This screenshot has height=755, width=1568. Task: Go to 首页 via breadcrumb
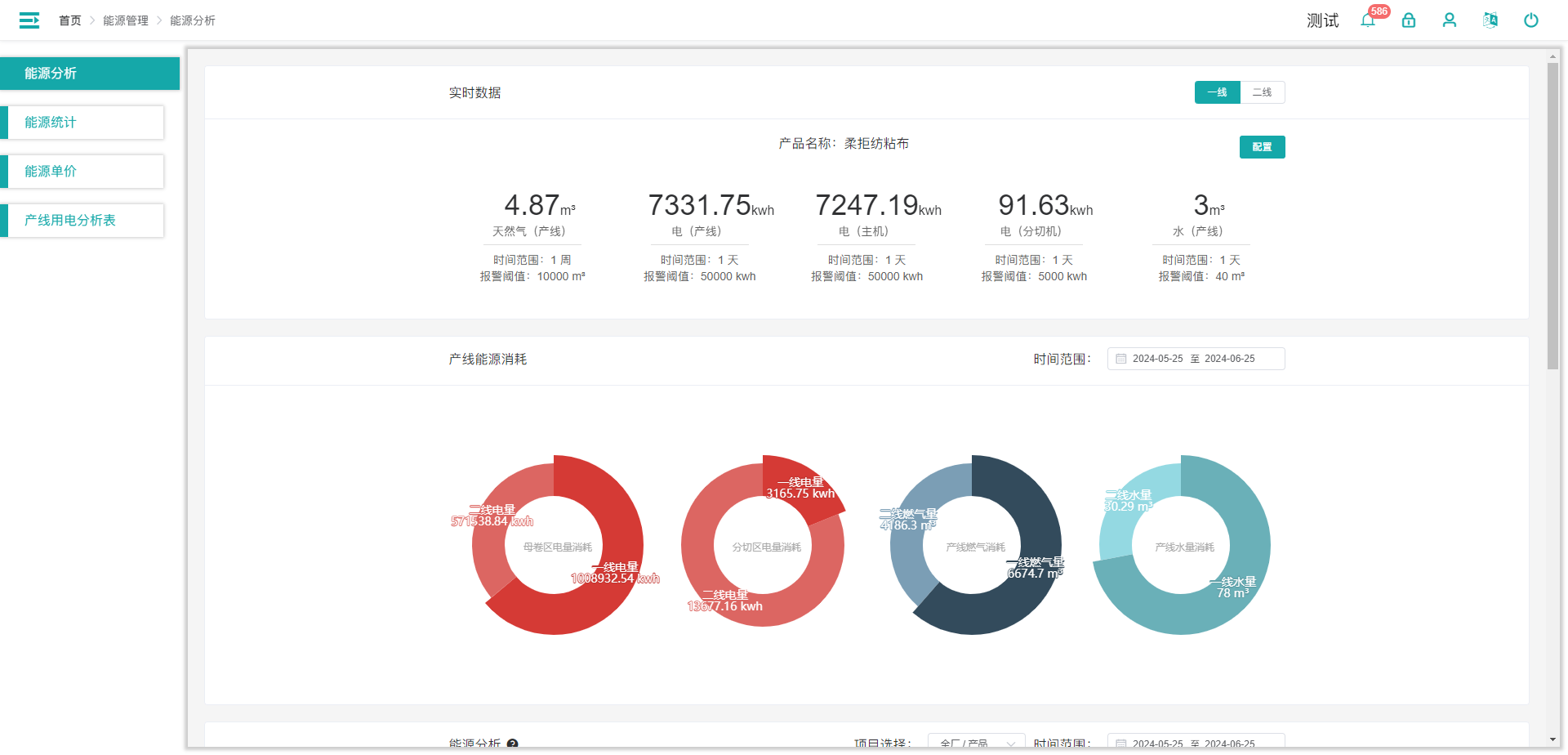coord(70,20)
